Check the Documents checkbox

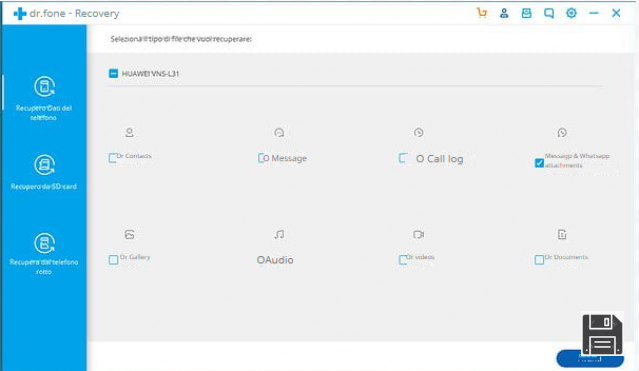pos(539,260)
